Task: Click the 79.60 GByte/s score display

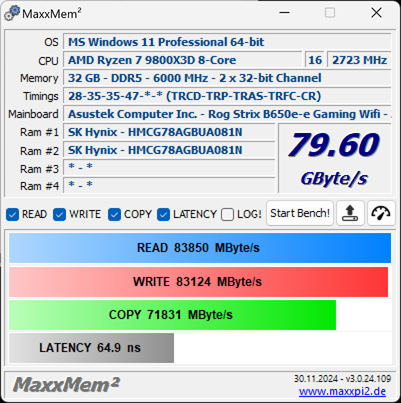Action: coord(334,158)
